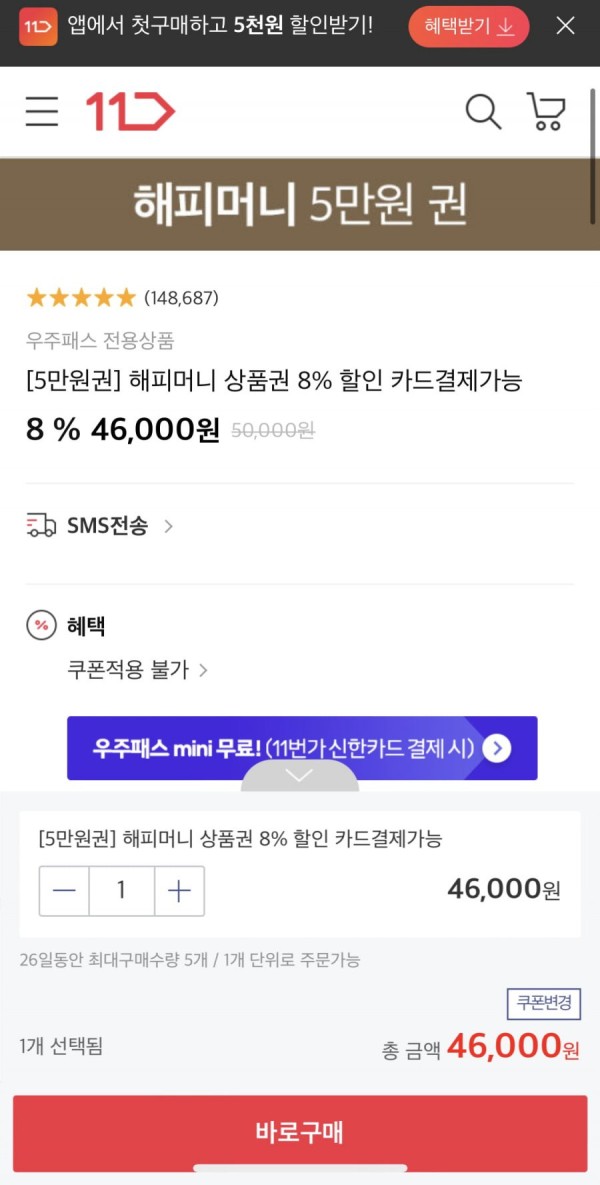Close the app promotion banner

tap(565, 26)
